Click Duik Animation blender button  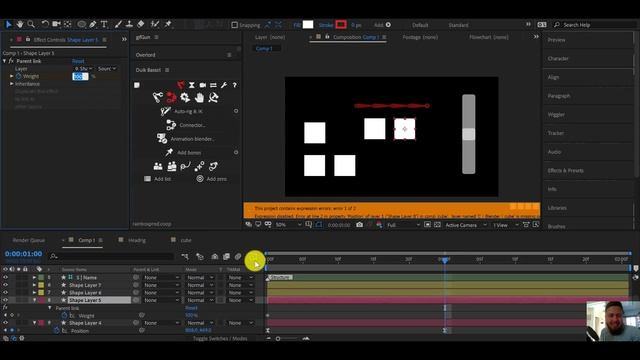click(x=186, y=139)
